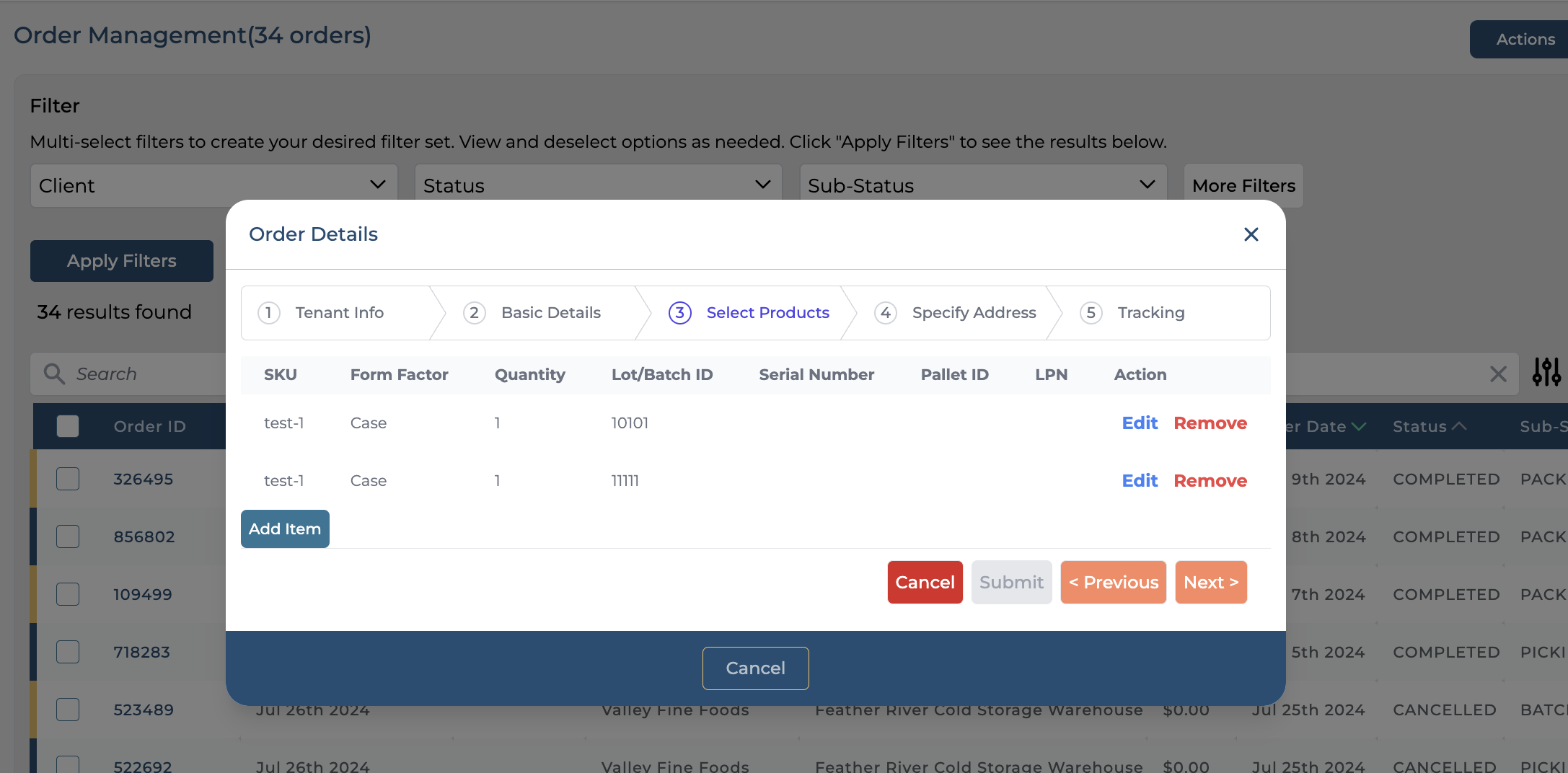Viewport: 1568px width, 773px height.
Task: Open the column settings sliders icon
Action: click(1546, 372)
